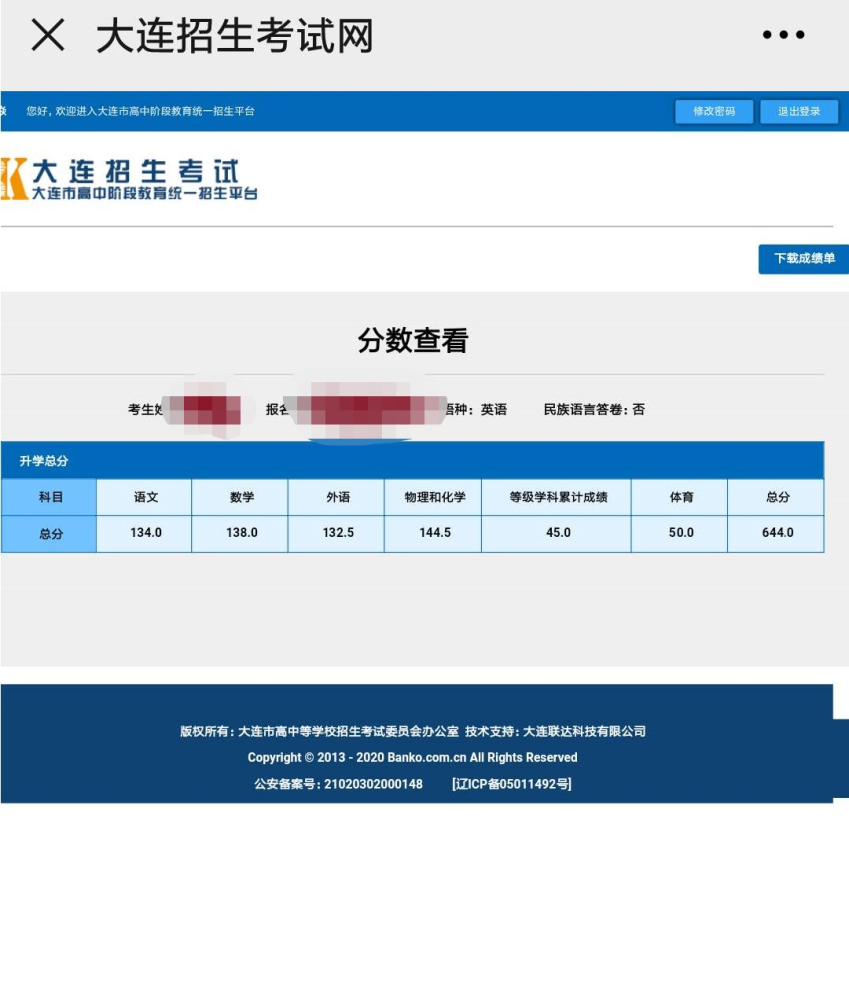The width and height of the screenshot is (849, 1000).
Task: Select the 体育 score cell 50.0
Action: (x=679, y=532)
